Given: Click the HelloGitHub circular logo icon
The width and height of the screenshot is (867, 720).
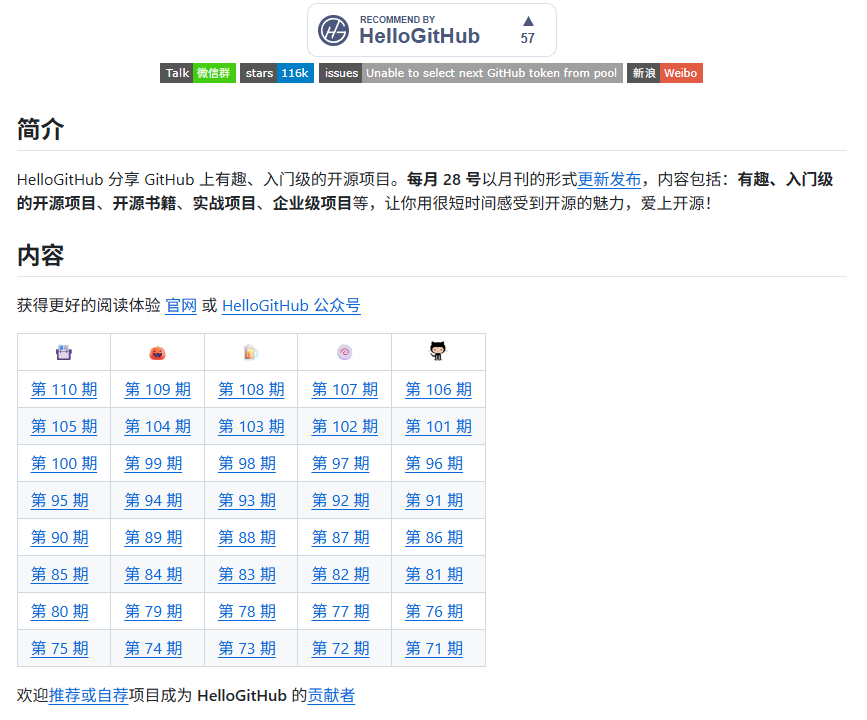Looking at the screenshot, I should (x=333, y=30).
